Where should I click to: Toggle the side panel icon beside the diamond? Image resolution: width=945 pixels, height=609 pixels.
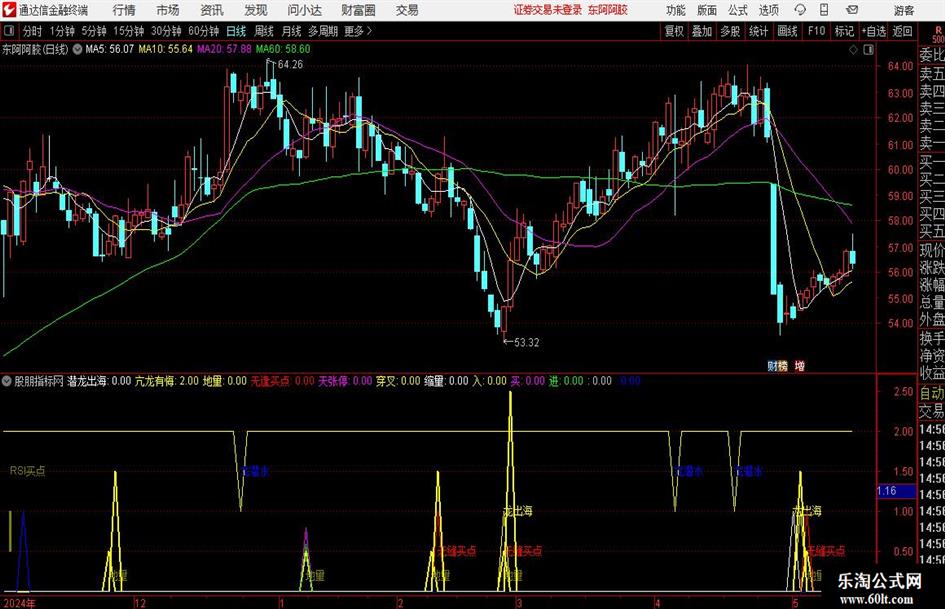tap(868, 50)
